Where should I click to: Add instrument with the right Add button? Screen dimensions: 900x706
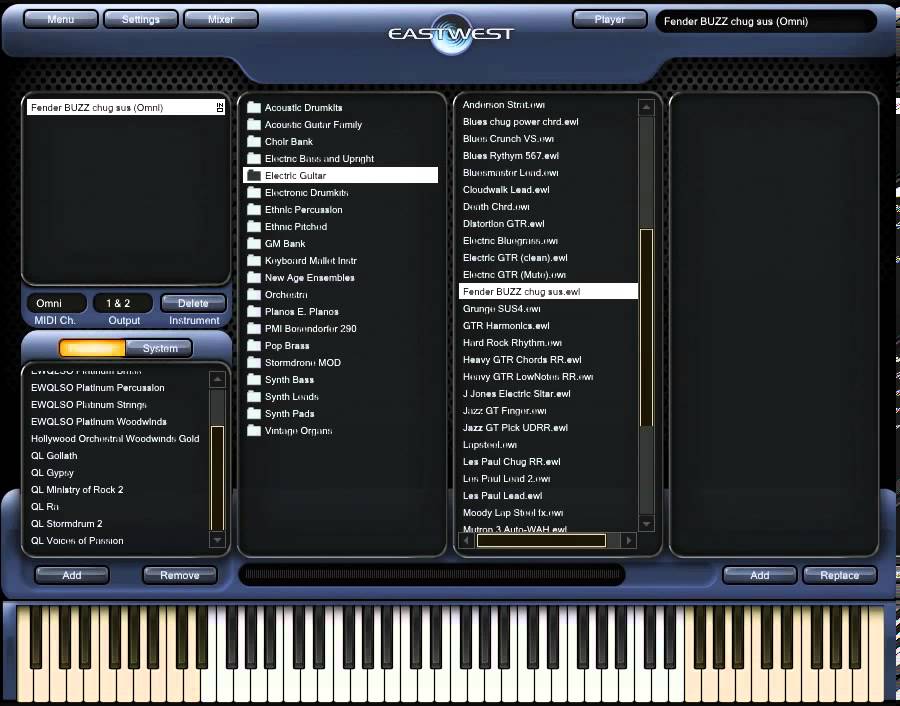pos(759,575)
